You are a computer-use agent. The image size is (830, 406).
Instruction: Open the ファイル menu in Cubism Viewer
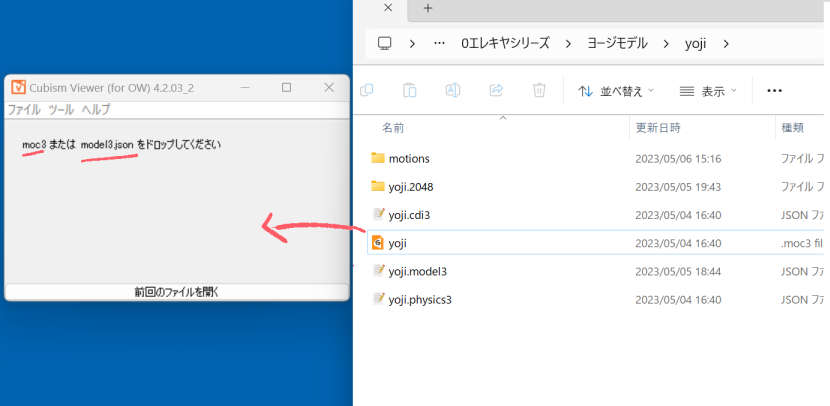(24, 110)
